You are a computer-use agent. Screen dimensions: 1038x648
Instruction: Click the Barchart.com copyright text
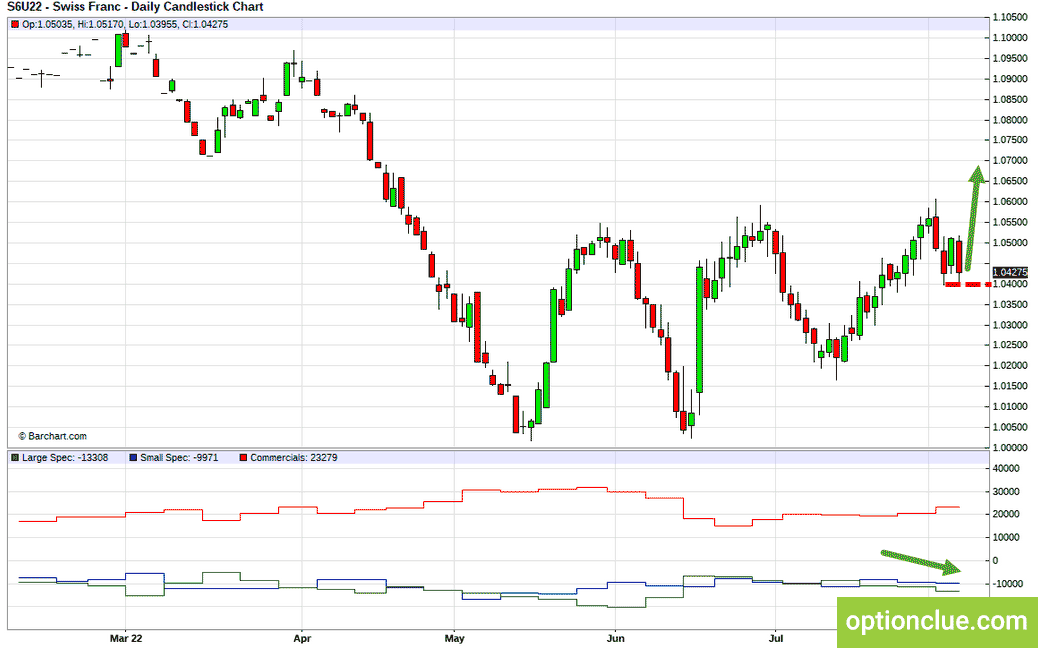[x=52, y=436]
